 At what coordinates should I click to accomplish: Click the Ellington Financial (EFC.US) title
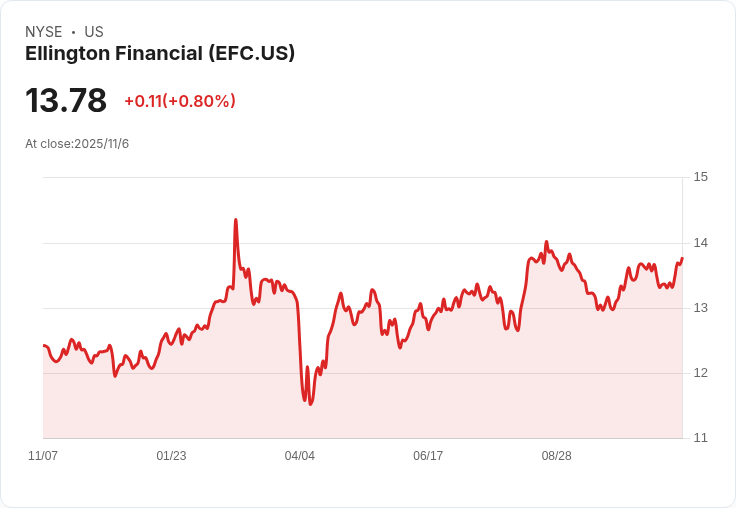click(x=160, y=54)
